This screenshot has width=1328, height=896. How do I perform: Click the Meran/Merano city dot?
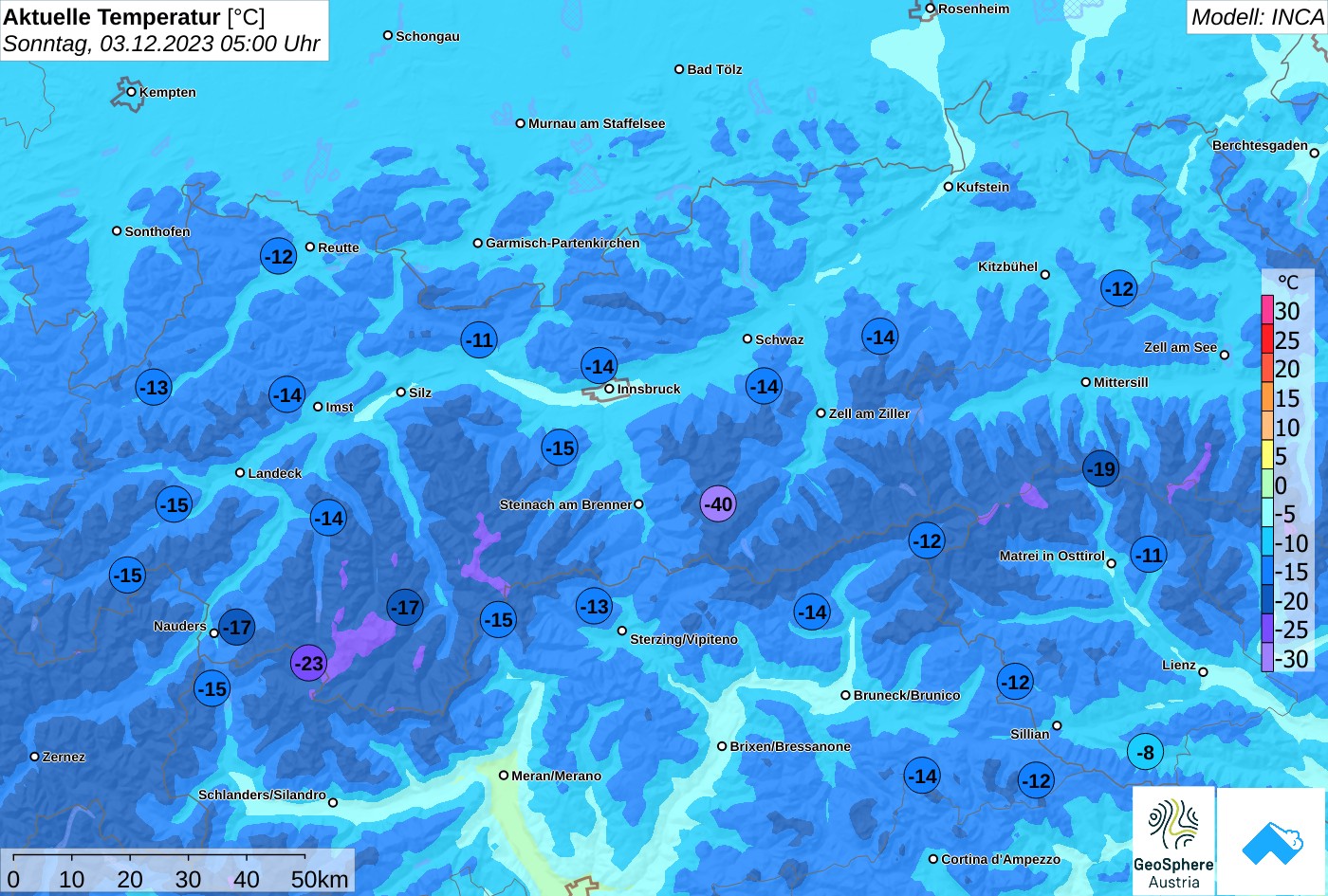click(504, 775)
